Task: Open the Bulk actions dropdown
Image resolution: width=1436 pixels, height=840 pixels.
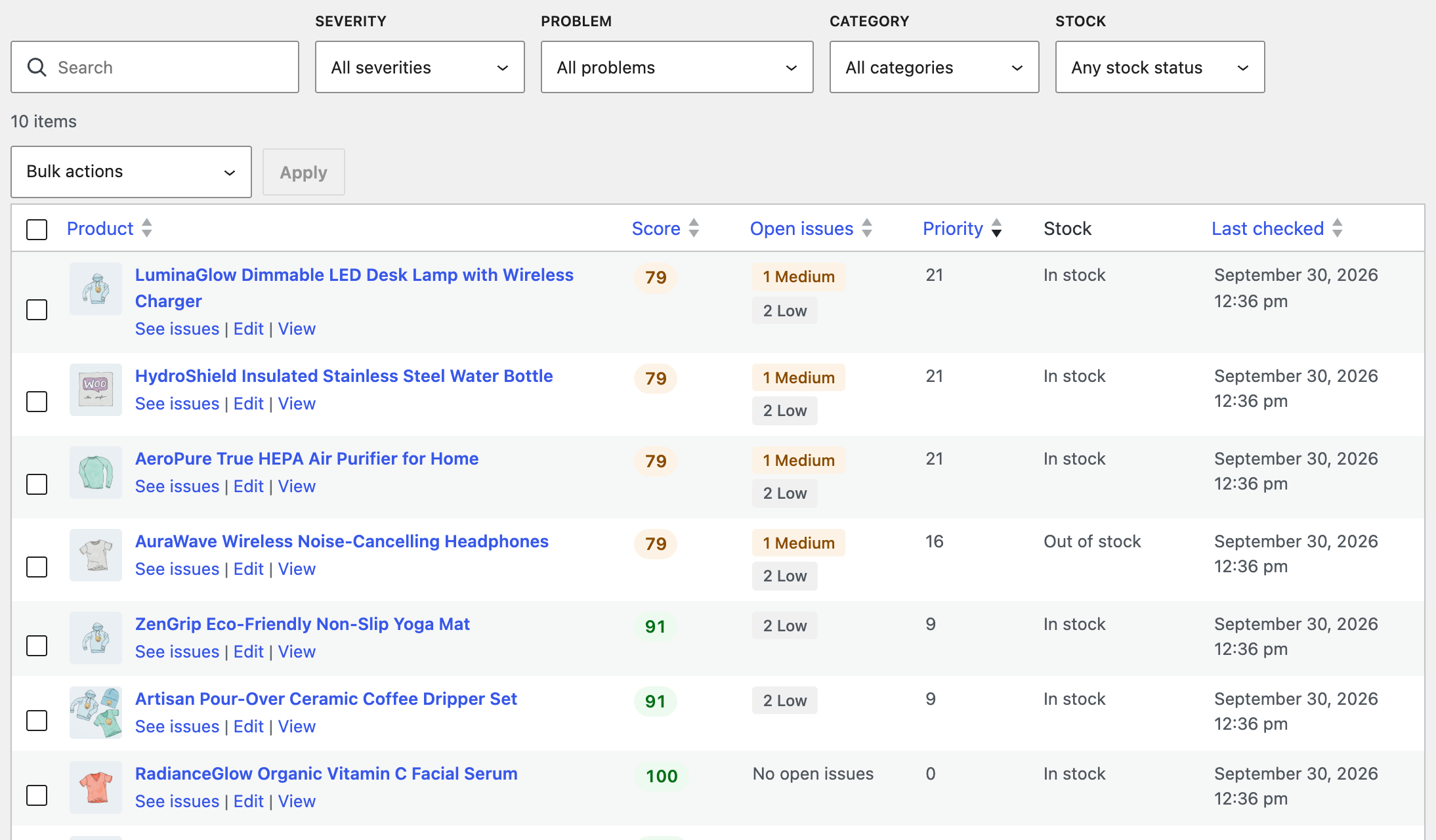Action: pos(131,172)
